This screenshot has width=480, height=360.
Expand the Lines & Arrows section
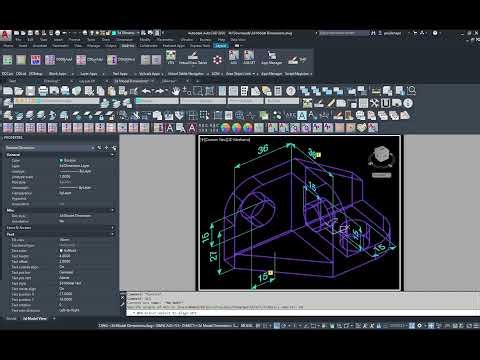[x=112, y=228]
